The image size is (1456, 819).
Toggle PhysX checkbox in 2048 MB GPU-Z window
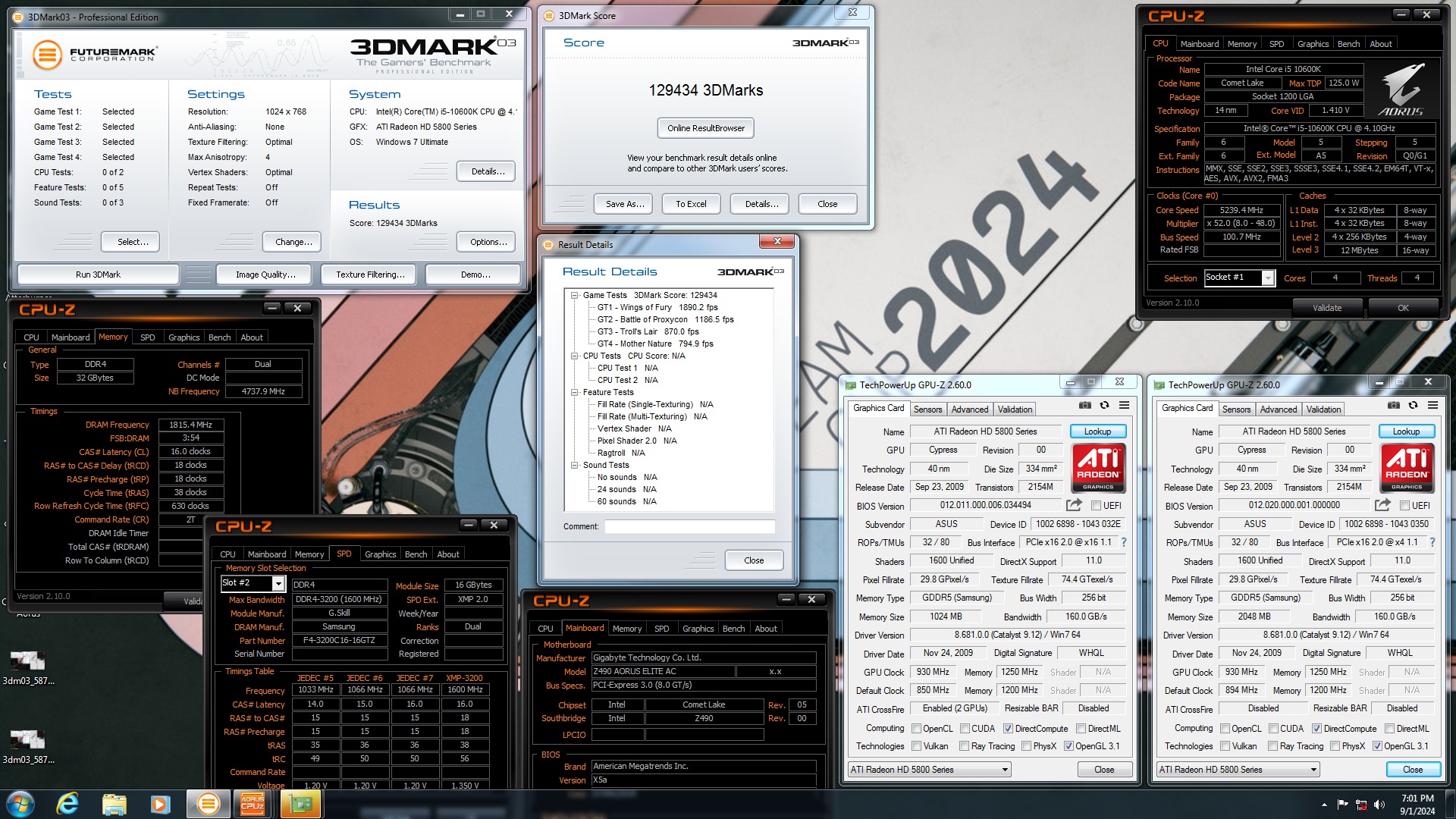pos(1335,746)
